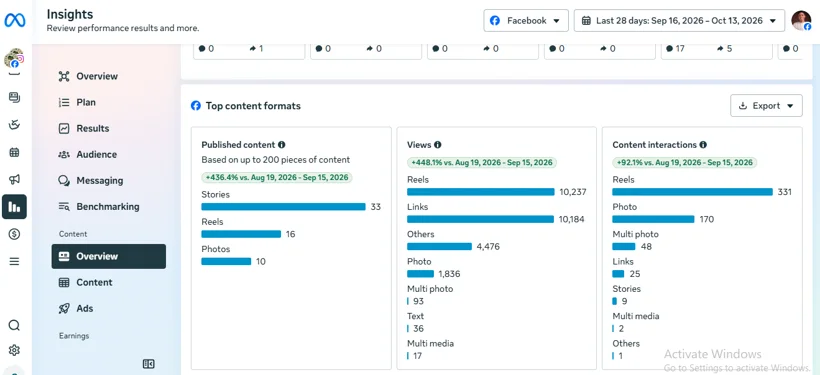Click the Reels bar in Views chart
This screenshot has height=375, width=820.
tap(481, 192)
